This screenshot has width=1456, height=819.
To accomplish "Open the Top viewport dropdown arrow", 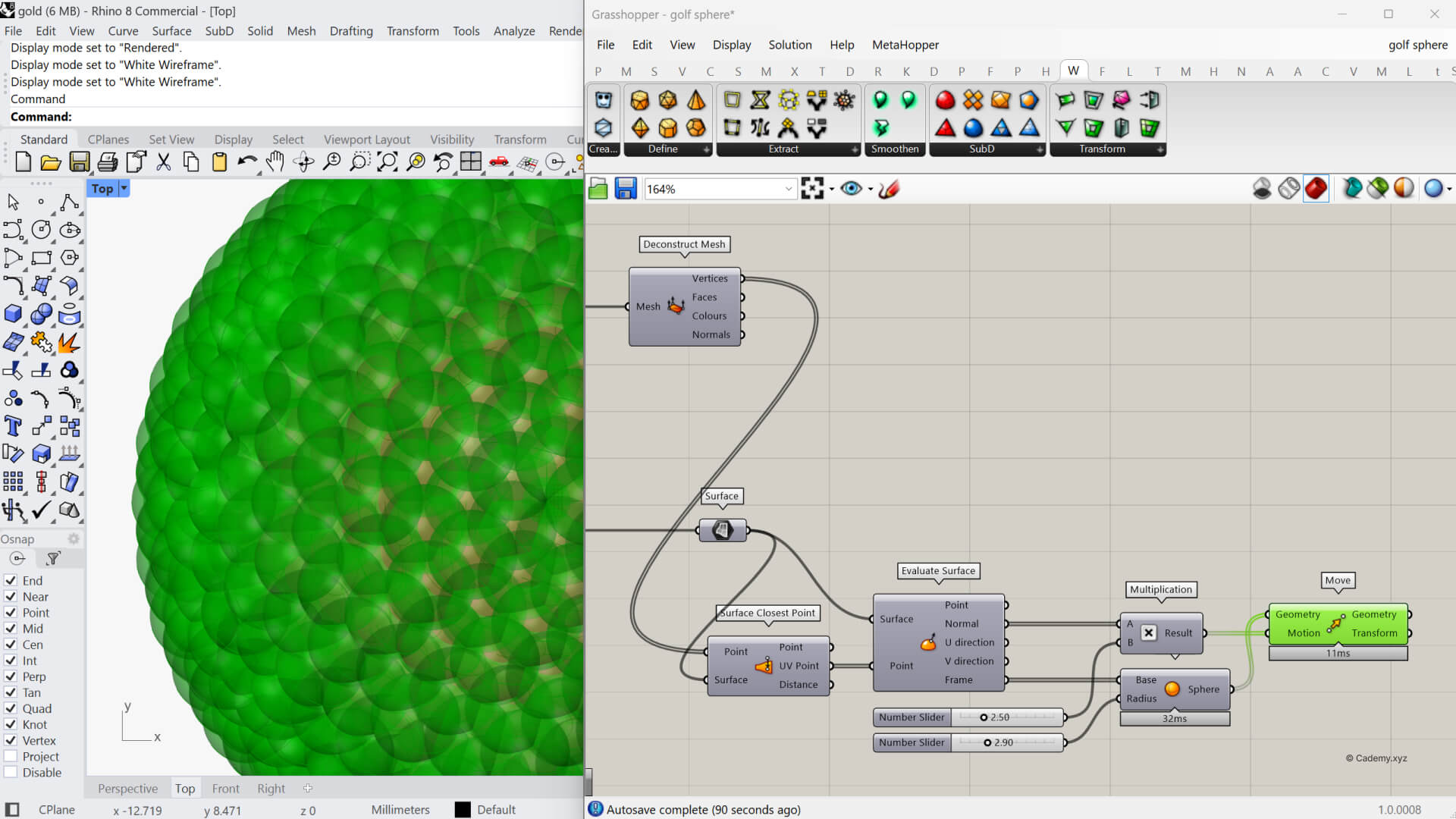I will pyautogui.click(x=124, y=189).
